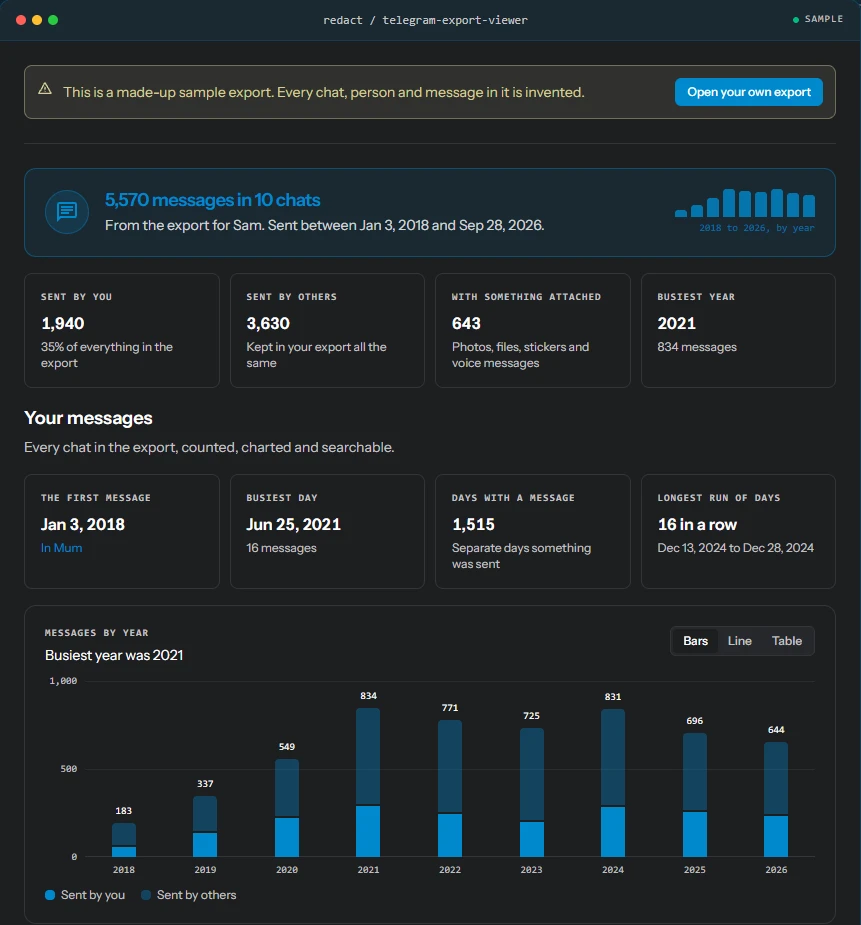
Task: Click the 2018 to 2026 mini bar chart
Action: pos(745,204)
